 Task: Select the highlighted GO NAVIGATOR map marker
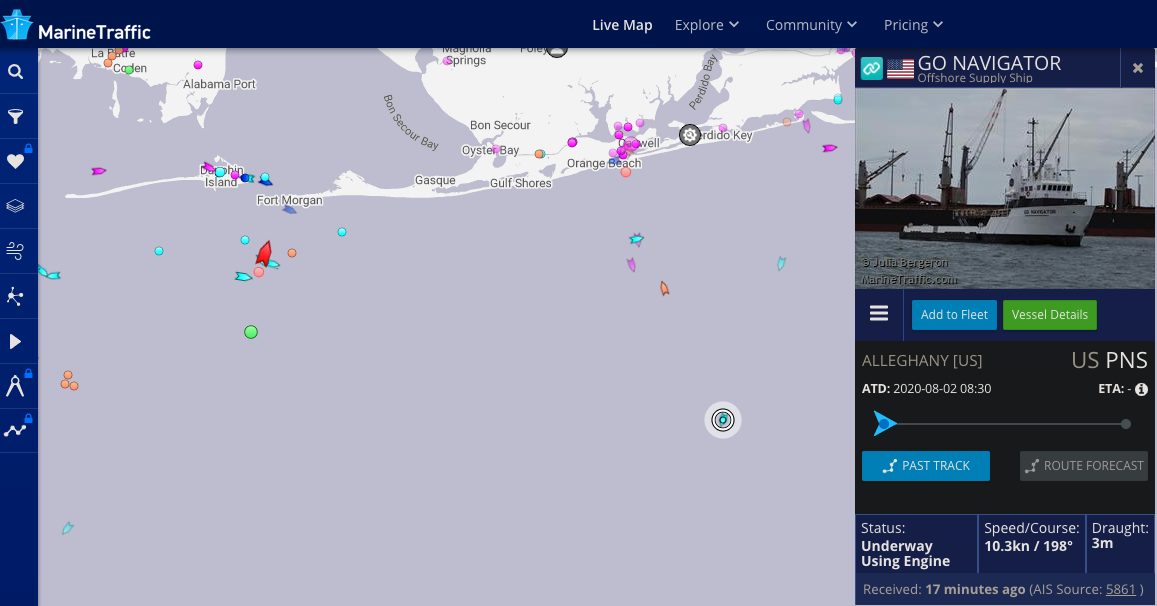[x=723, y=420]
